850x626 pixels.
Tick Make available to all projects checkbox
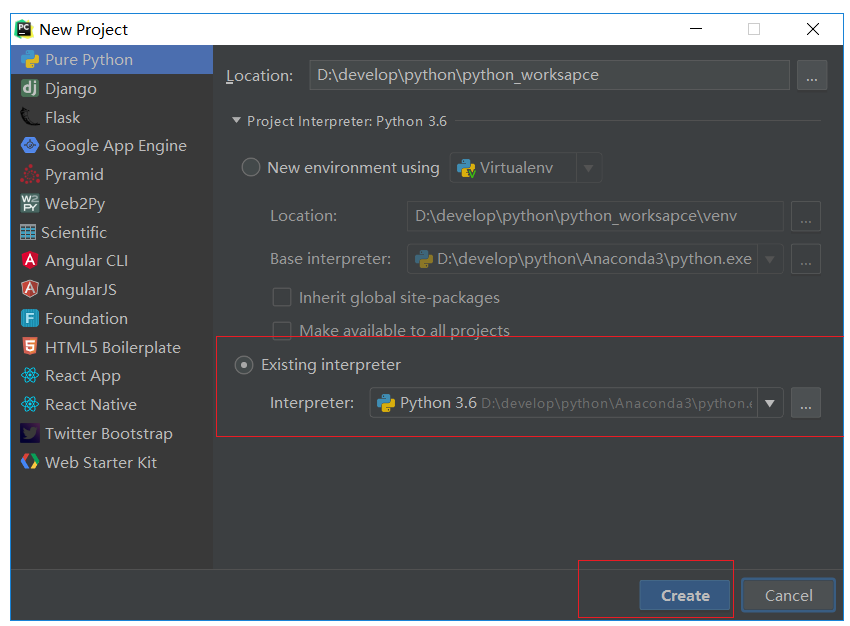point(282,330)
